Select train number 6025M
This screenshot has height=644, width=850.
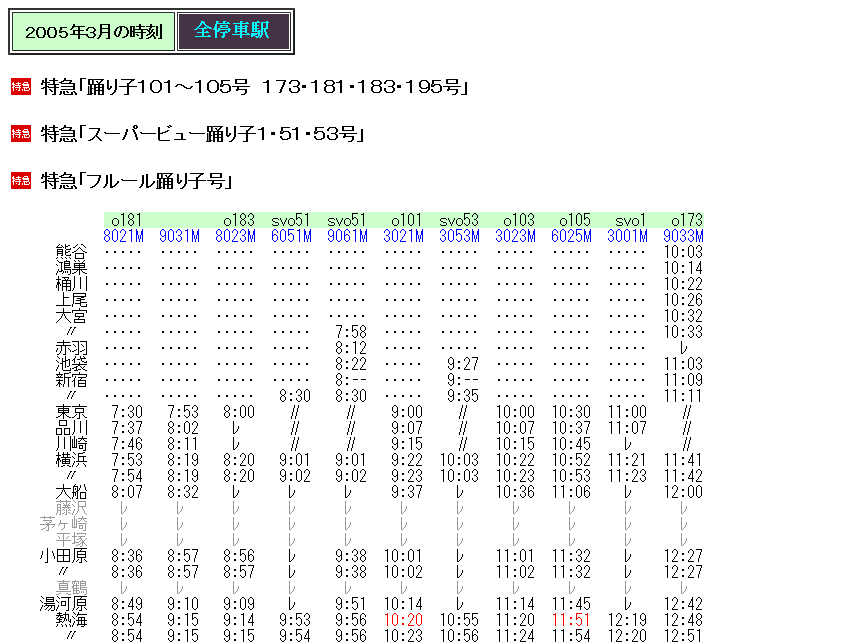click(x=570, y=236)
